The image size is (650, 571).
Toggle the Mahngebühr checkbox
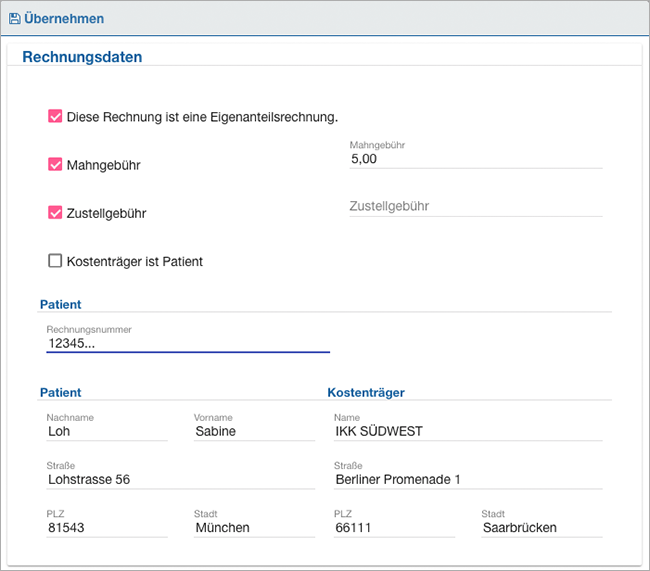[x=55, y=165]
